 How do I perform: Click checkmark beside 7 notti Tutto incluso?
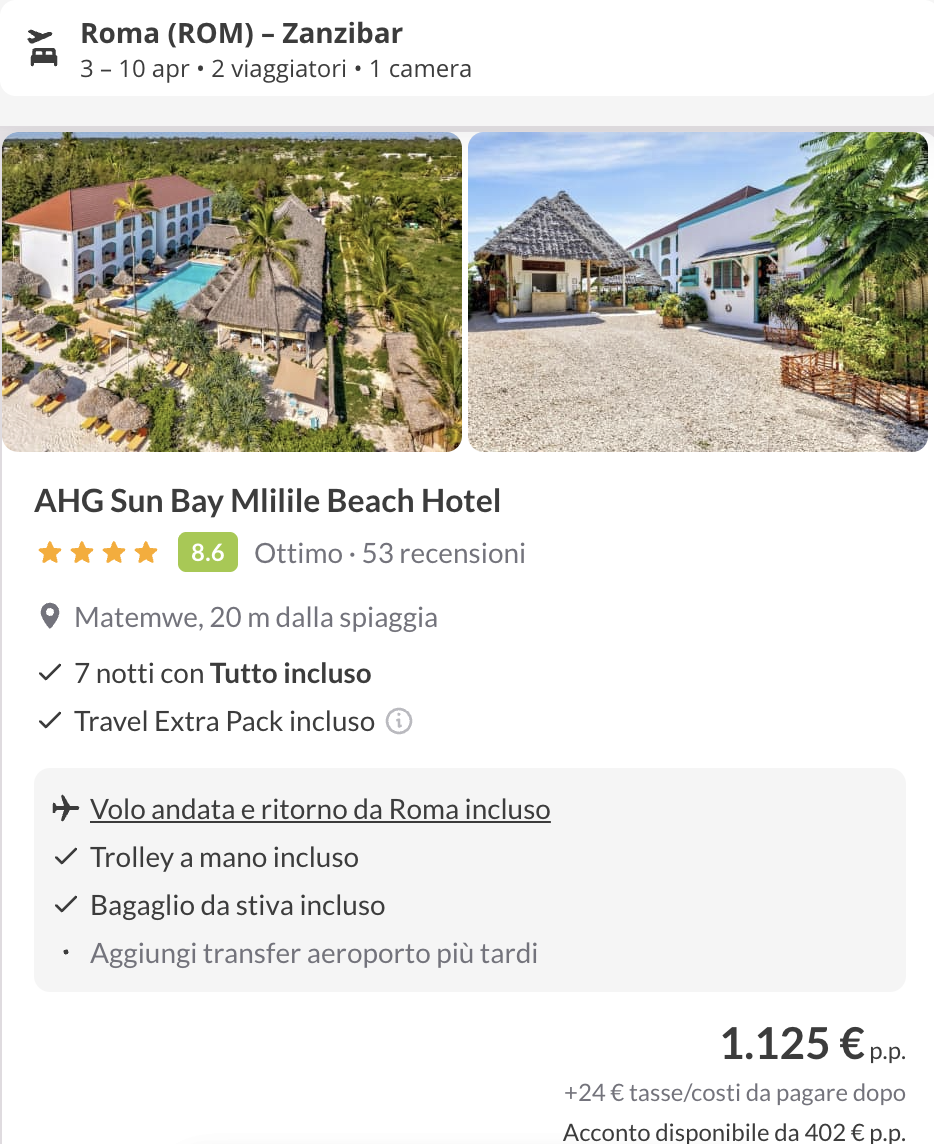[x=50, y=674]
